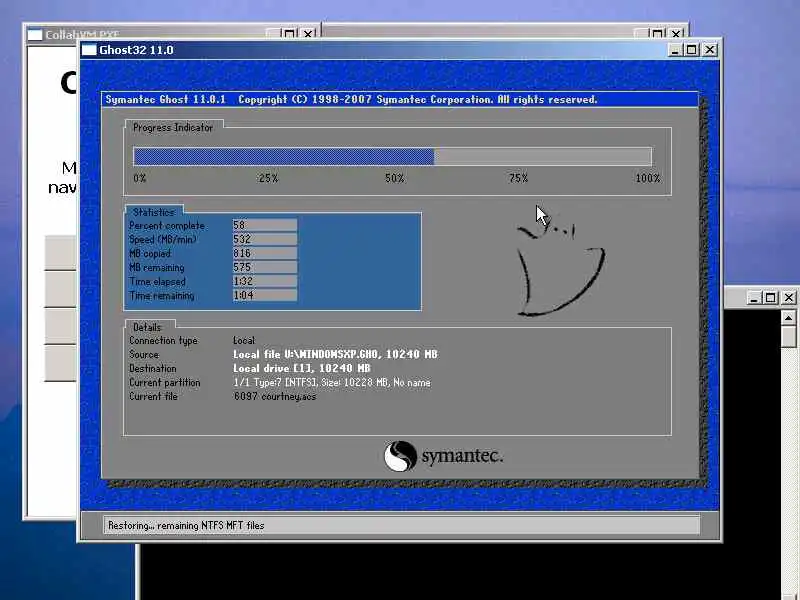Click the Statistics group label
Image resolution: width=800 pixels, height=600 pixels.
pyautogui.click(x=154, y=212)
